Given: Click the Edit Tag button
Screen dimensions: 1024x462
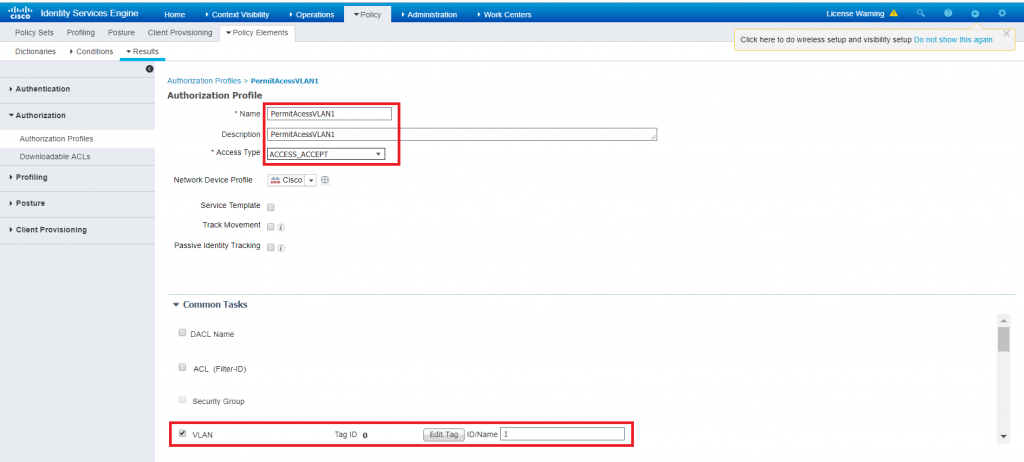Looking at the screenshot, I should tap(443, 434).
